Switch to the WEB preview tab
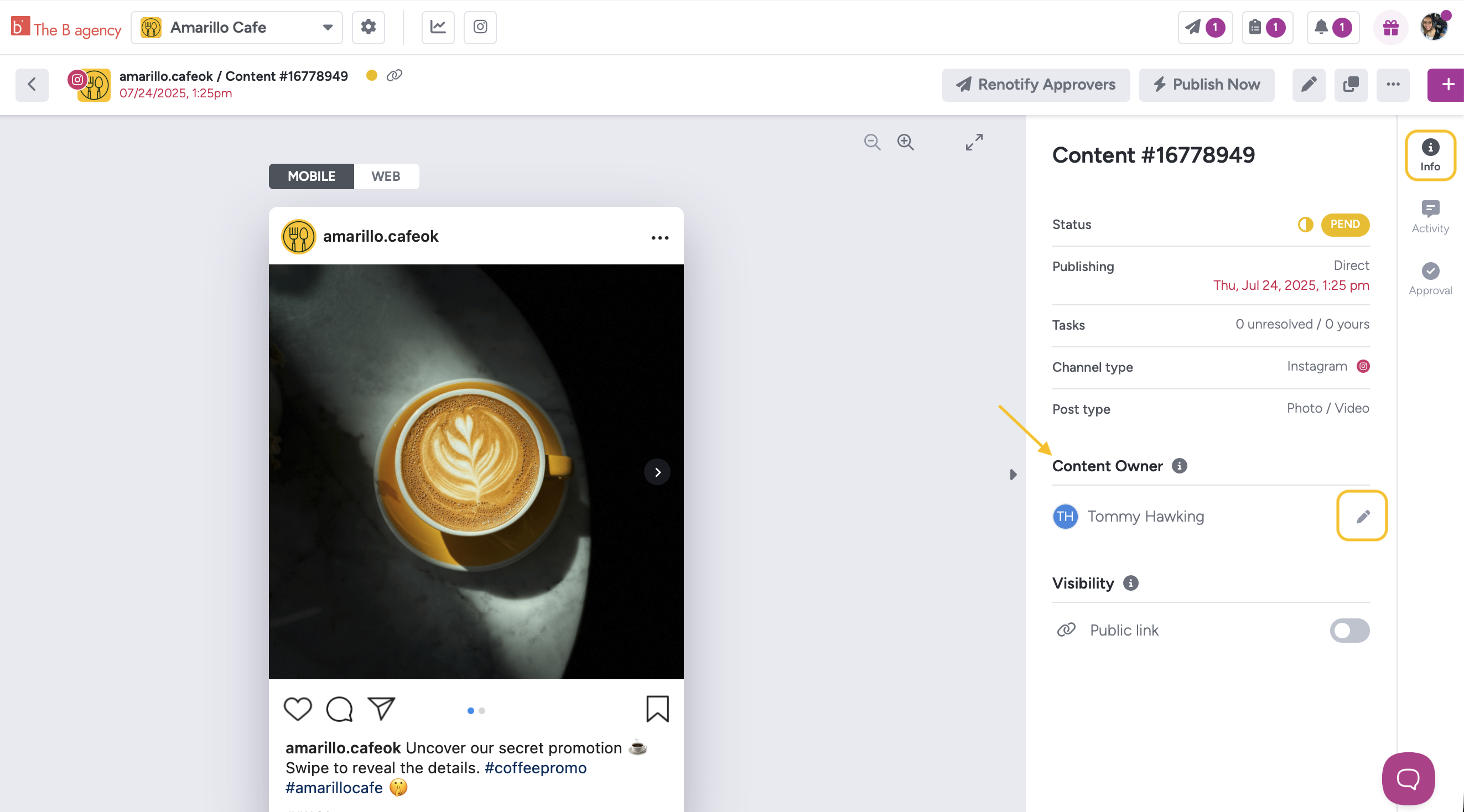Viewport: 1464px width, 812px height. tap(386, 176)
